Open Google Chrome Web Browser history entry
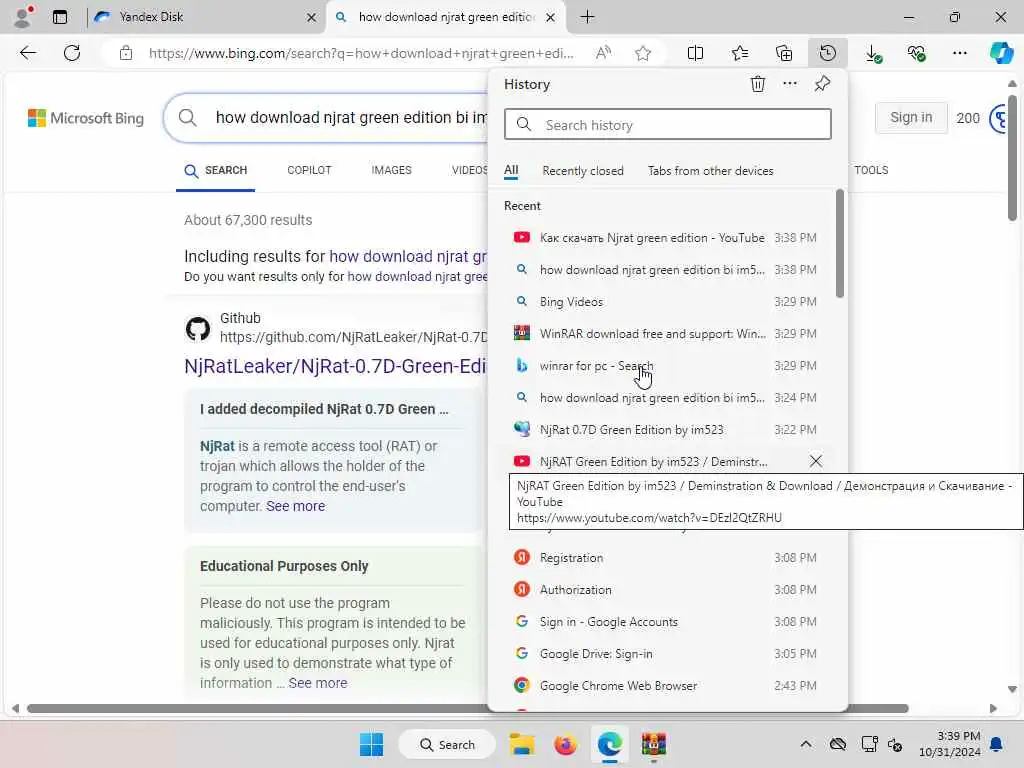 666,686
